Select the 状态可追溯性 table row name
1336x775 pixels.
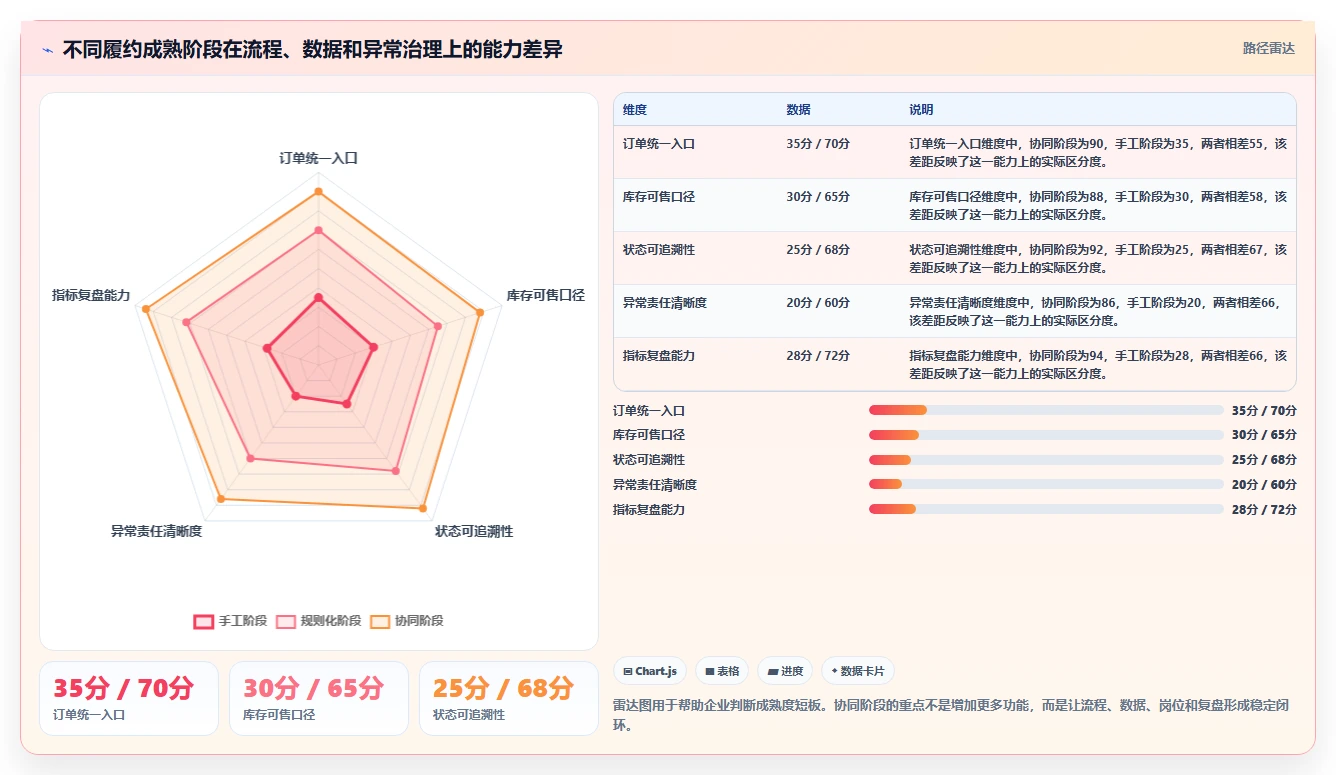pyautogui.click(x=659, y=250)
